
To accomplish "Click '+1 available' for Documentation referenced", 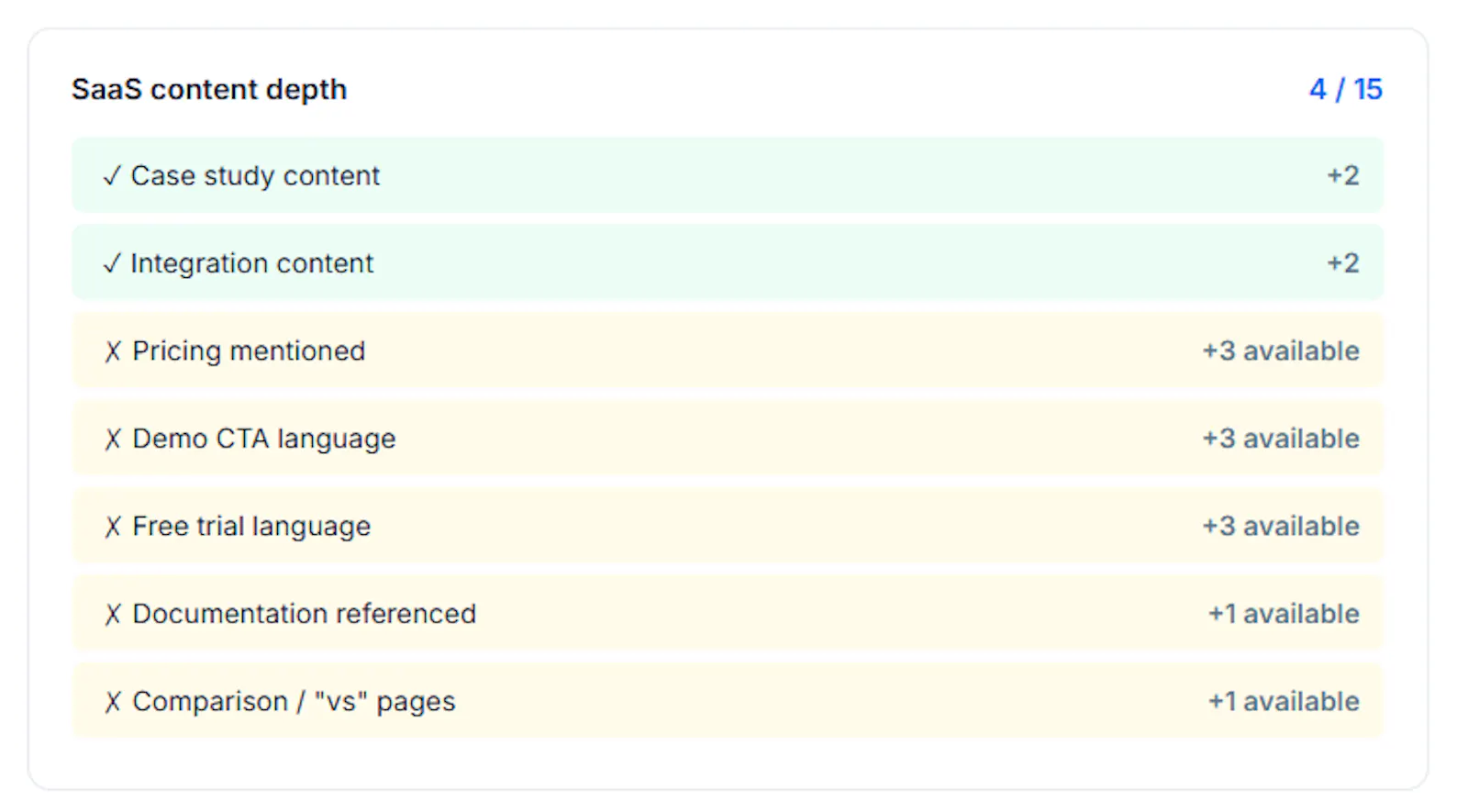I will (x=1284, y=614).
